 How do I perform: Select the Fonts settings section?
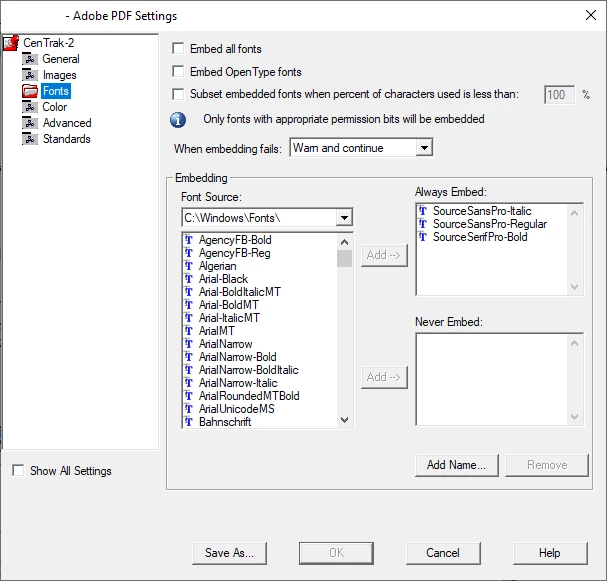(56, 91)
